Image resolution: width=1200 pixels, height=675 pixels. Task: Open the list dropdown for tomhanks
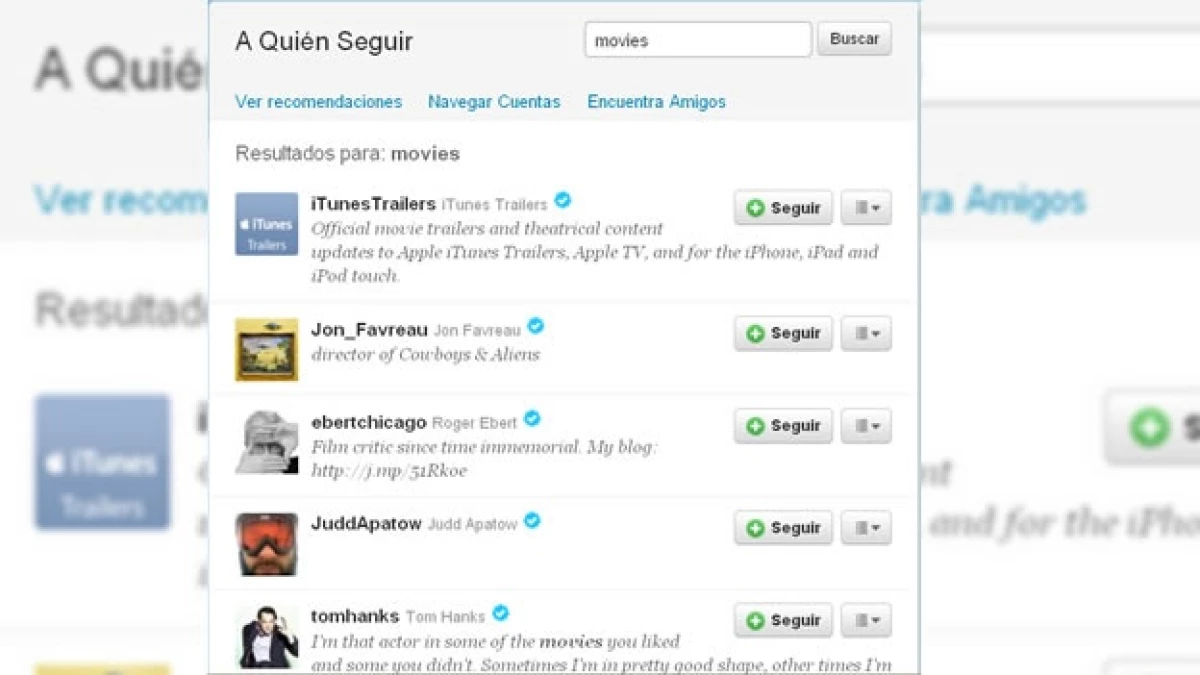(866, 620)
